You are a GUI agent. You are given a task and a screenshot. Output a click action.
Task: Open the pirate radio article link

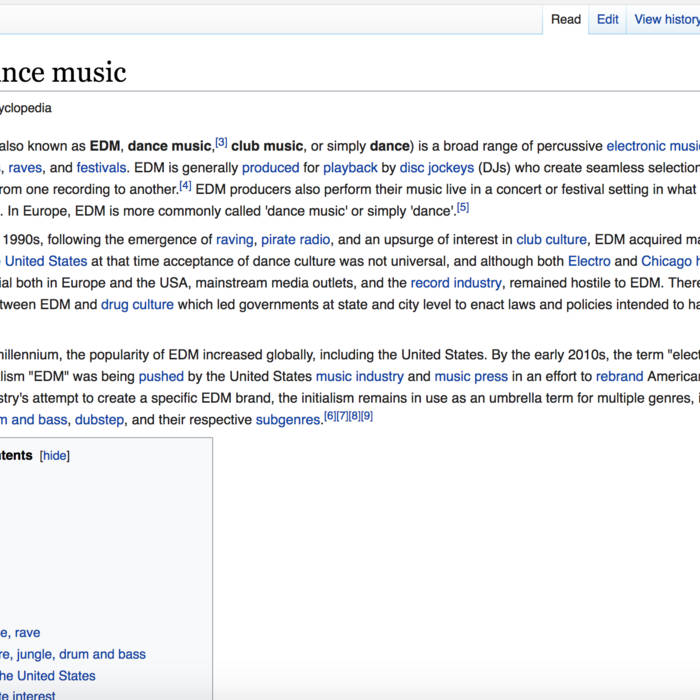(x=298, y=239)
